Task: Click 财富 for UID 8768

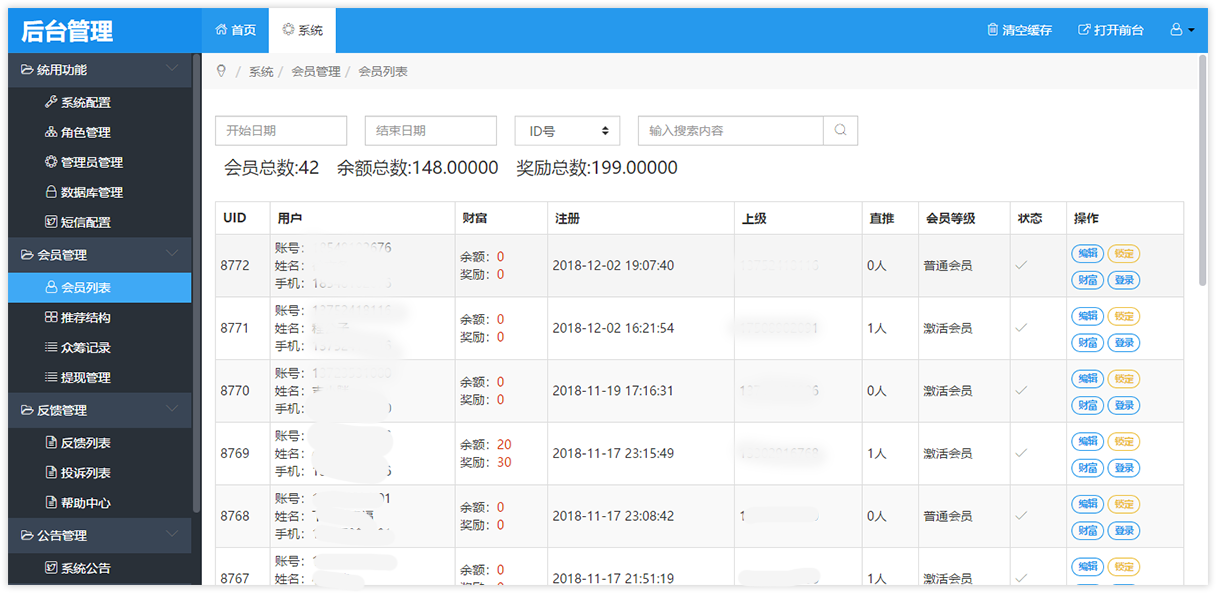Action: pyautogui.click(x=1087, y=530)
